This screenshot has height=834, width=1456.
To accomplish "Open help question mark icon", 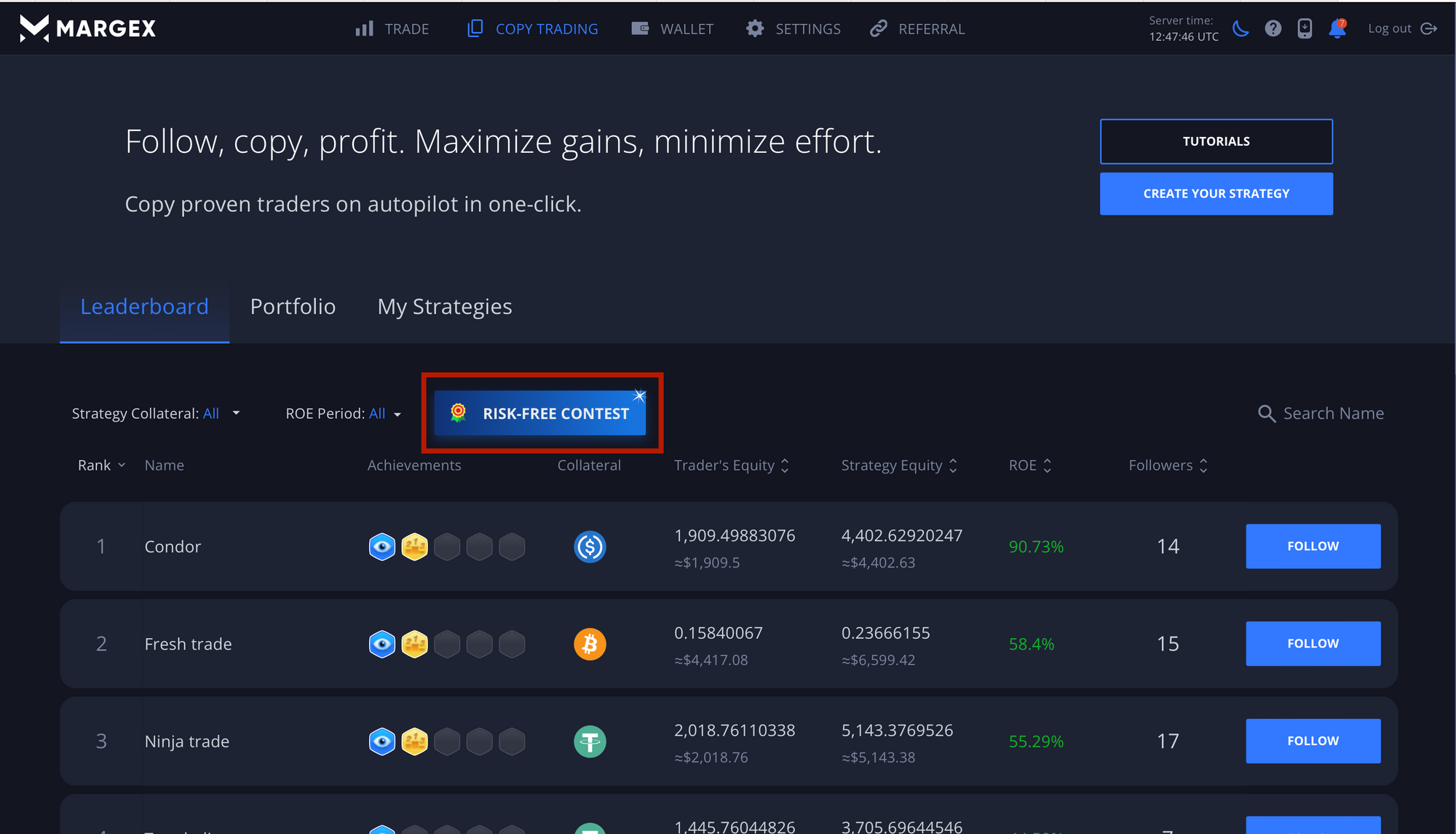I will [x=1273, y=28].
